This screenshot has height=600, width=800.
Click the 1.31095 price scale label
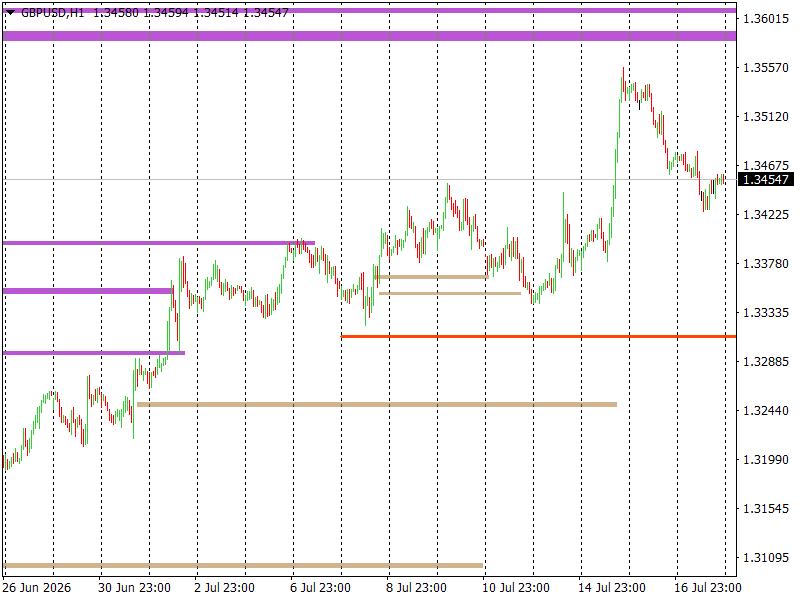click(766, 558)
